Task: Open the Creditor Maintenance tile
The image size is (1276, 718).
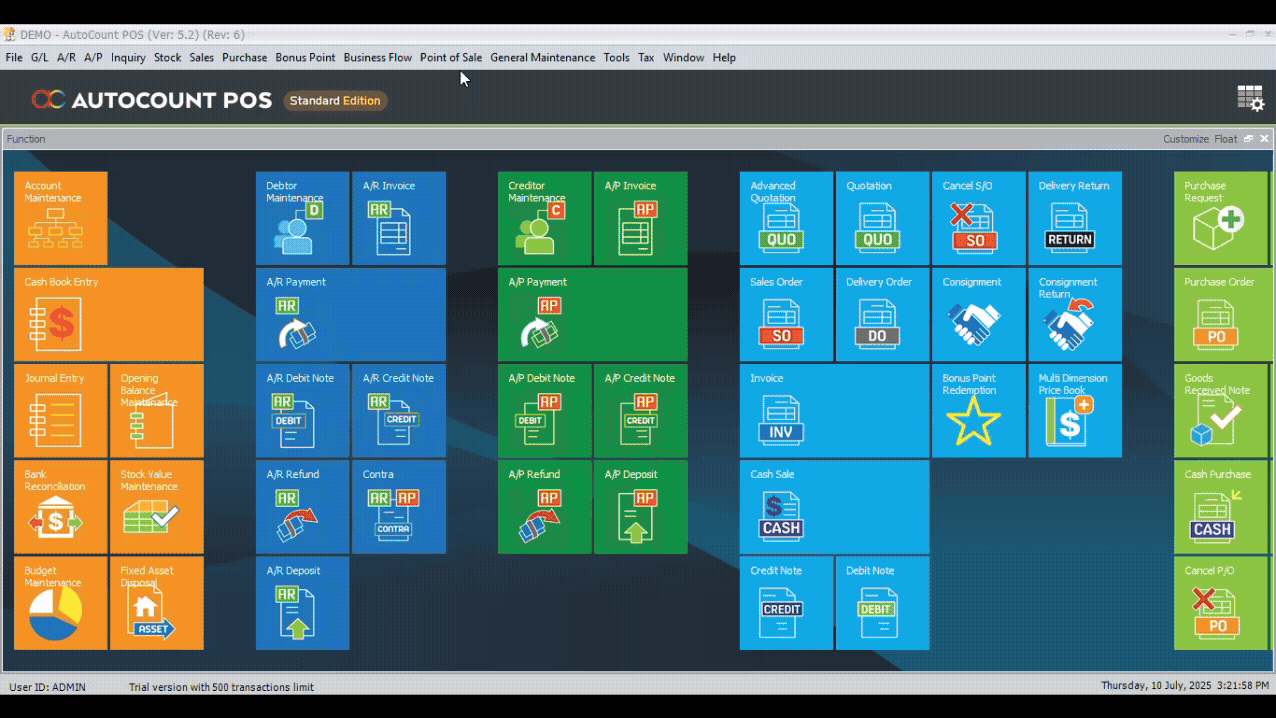Action: (x=544, y=218)
